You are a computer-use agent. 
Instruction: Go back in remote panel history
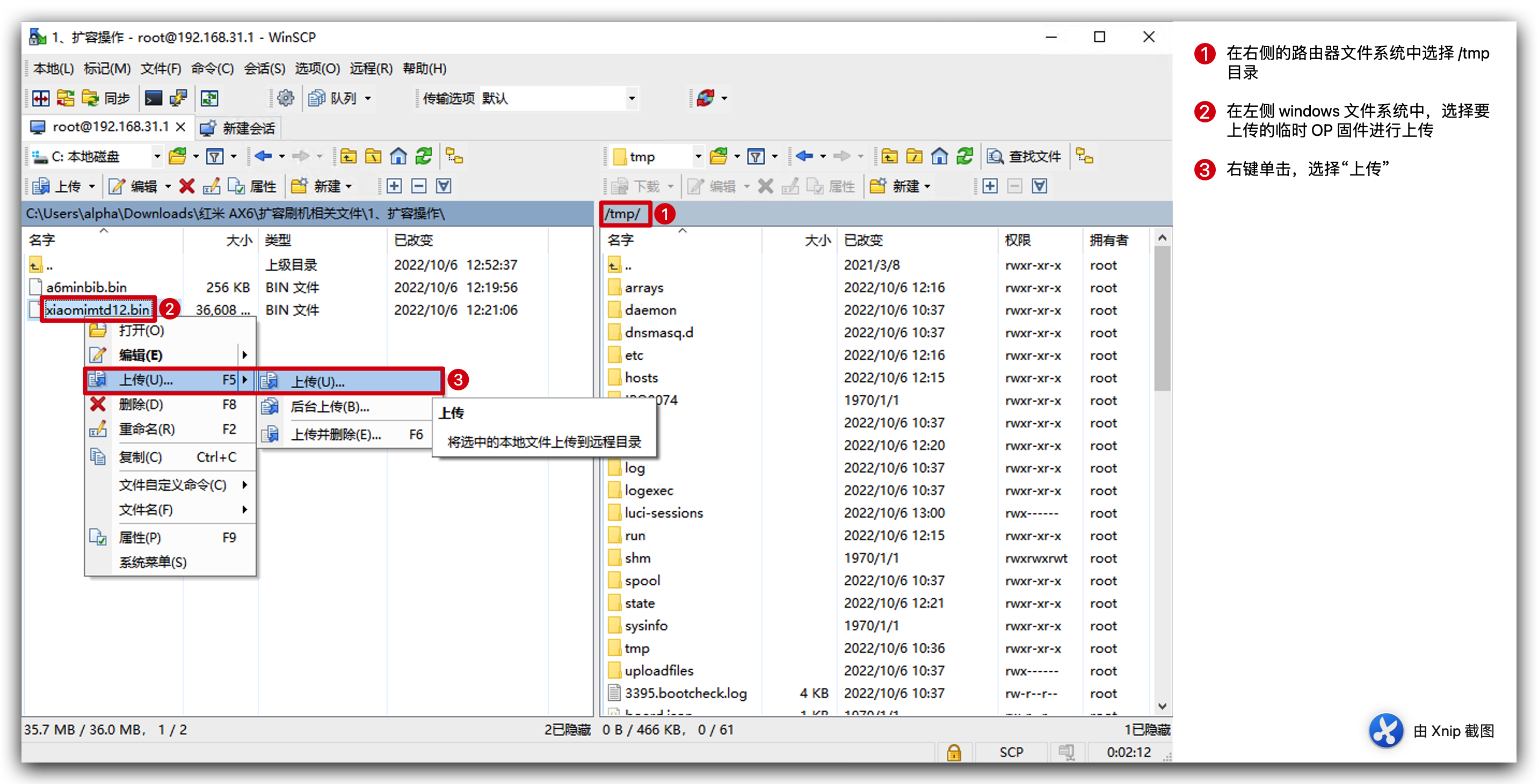tap(804, 157)
